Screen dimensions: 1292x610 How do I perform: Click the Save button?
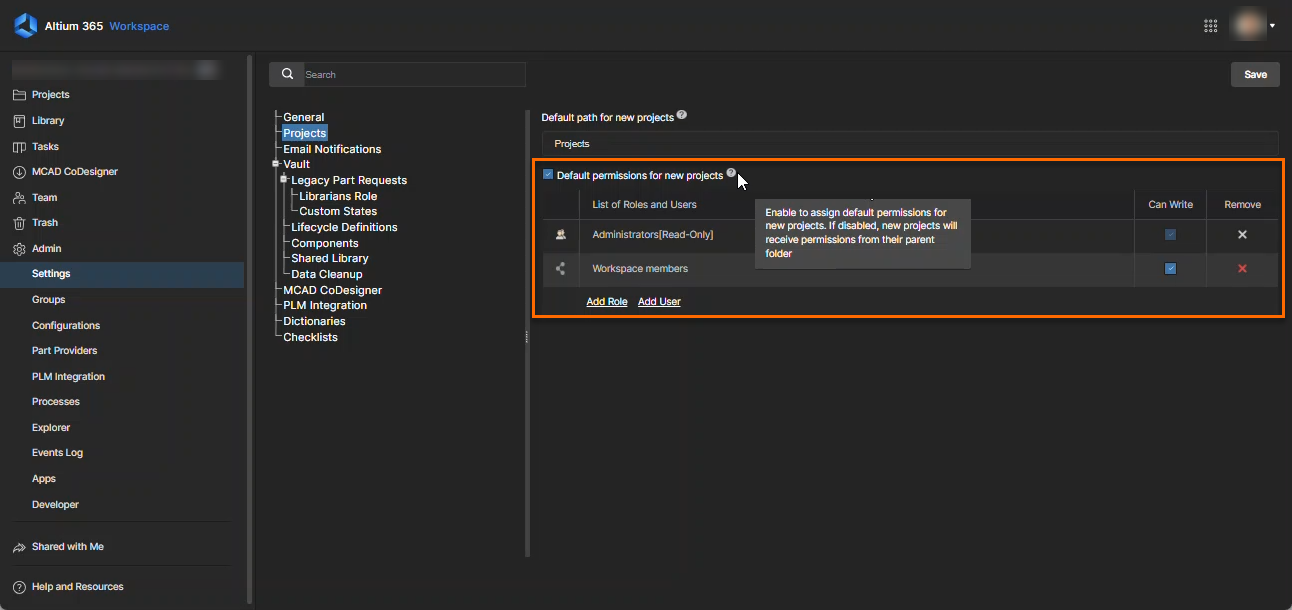1255,74
